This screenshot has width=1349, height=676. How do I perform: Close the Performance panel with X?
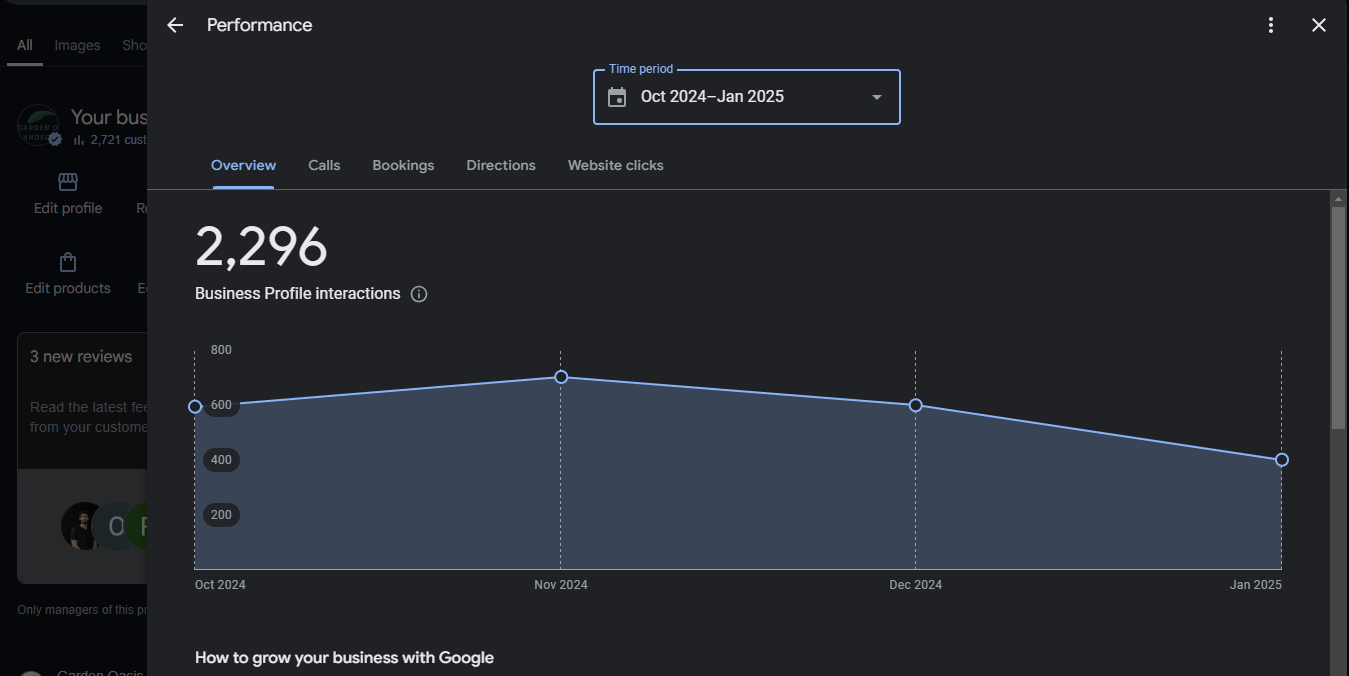[1319, 25]
